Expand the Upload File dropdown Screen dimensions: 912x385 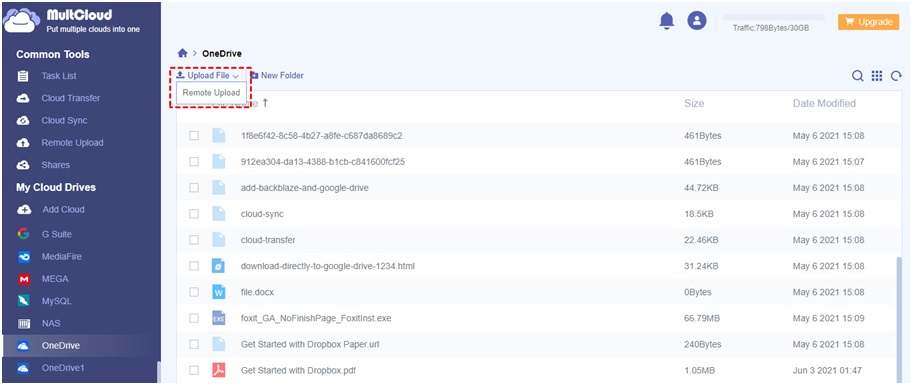[x=208, y=76]
